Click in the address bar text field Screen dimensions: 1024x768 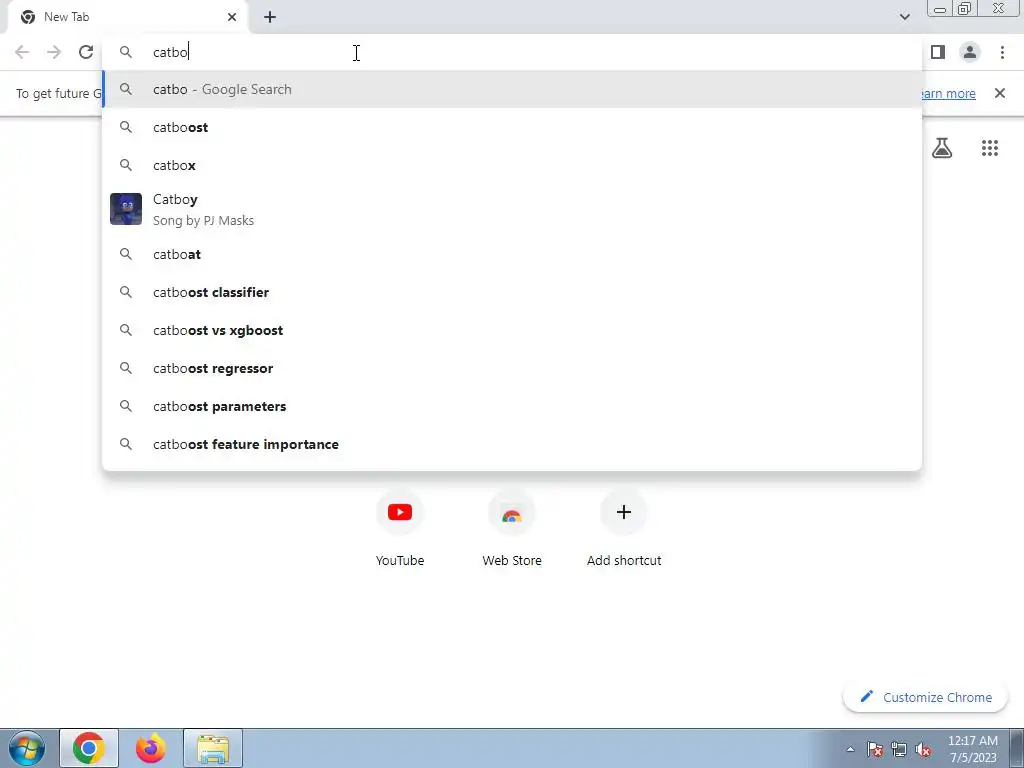tap(512, 52)
